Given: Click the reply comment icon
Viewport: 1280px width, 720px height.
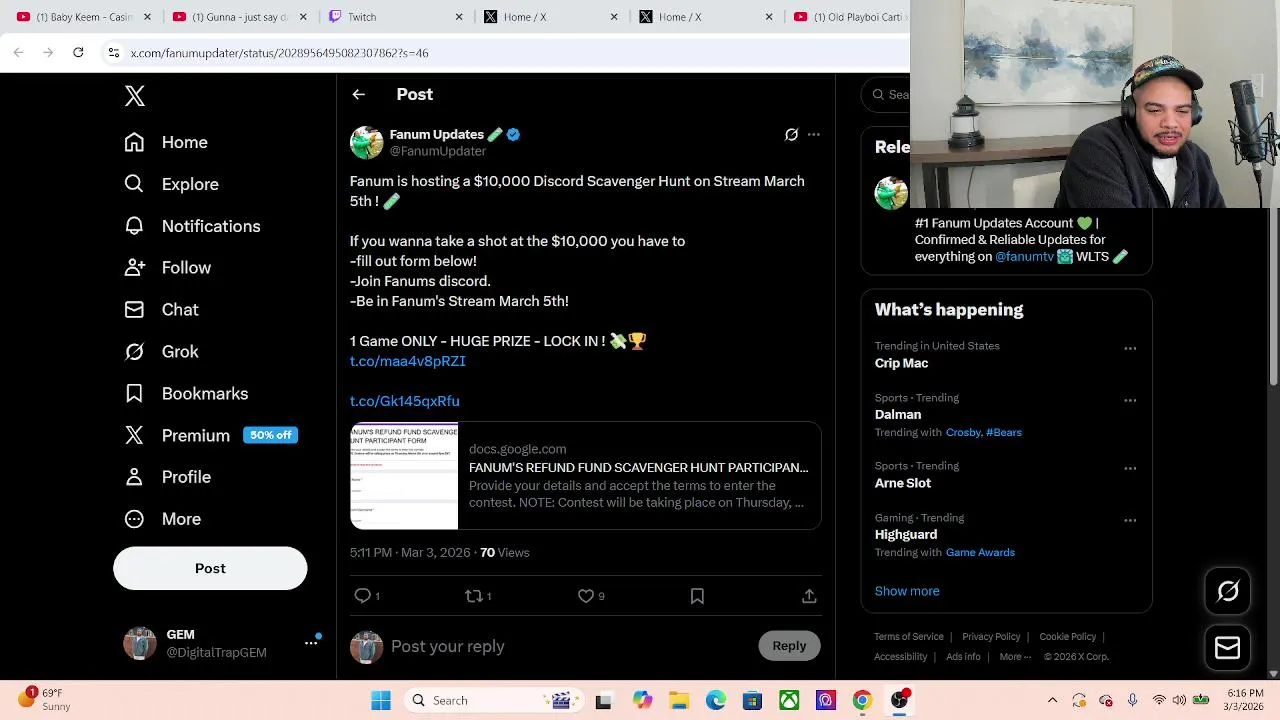Looking at the screenshot, I should tap(362, 596).
